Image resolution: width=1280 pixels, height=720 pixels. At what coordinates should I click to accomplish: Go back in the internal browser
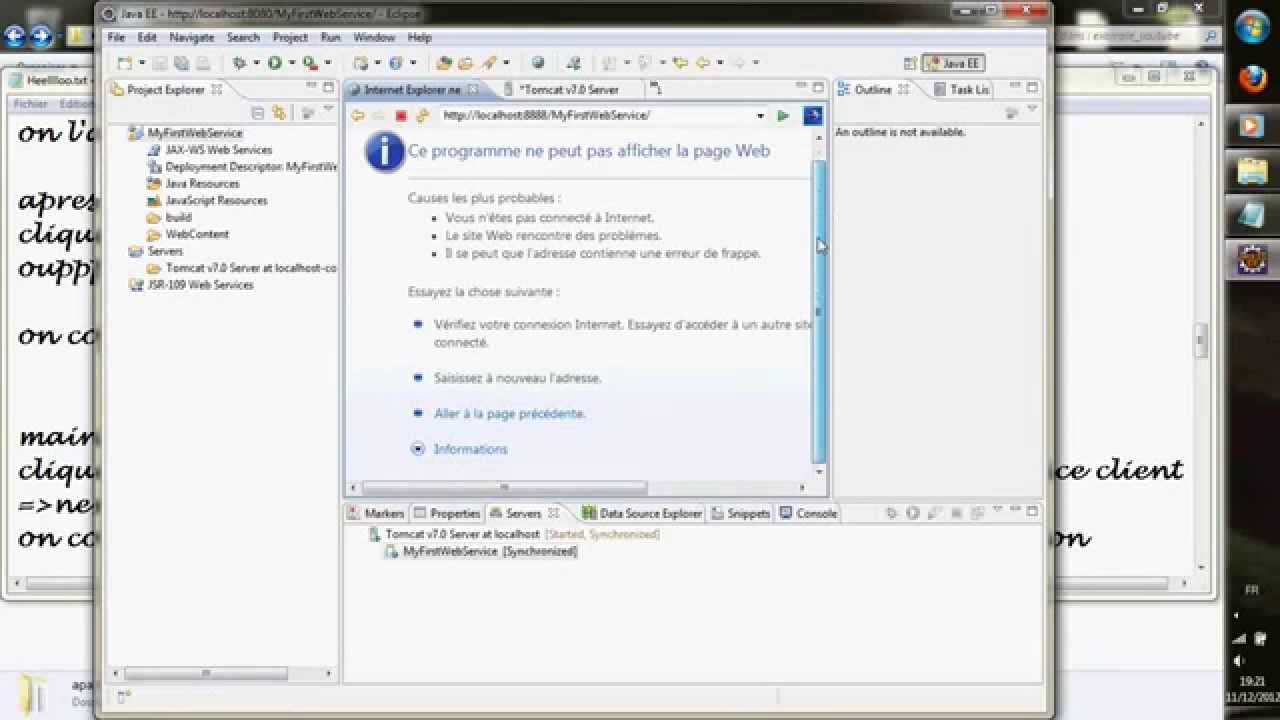click(x=357, y=116)
